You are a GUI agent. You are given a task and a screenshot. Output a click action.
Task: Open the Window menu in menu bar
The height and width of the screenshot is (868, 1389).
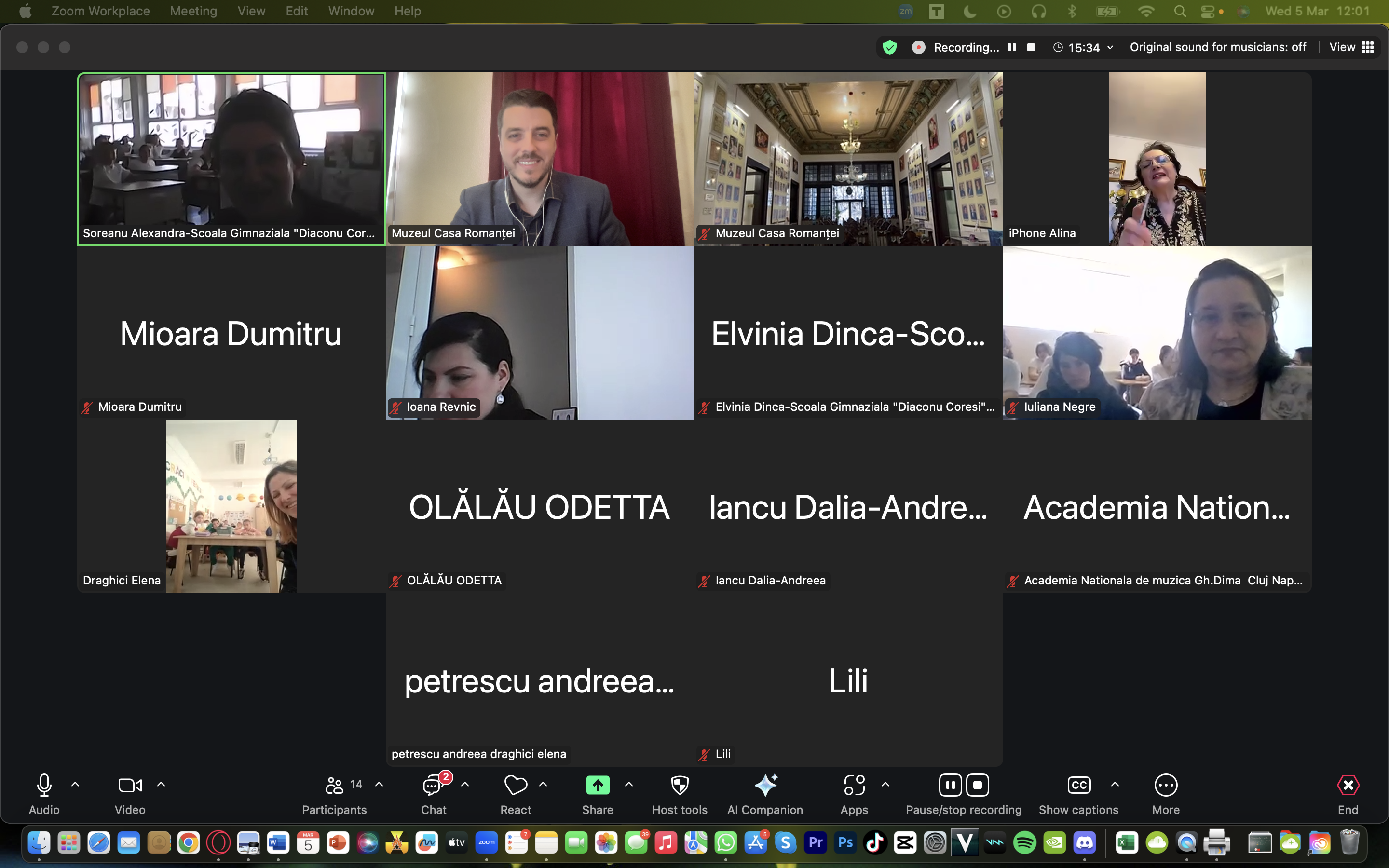[x=351, y=11]
